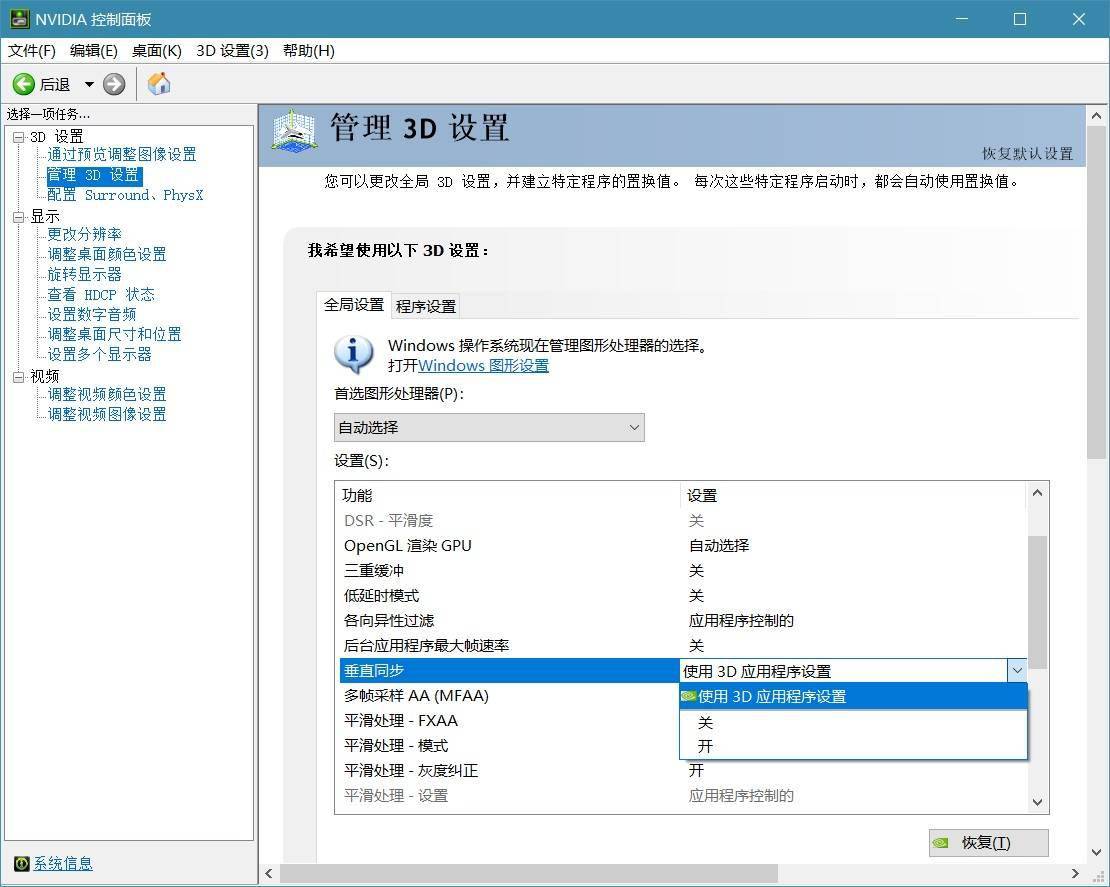1110x887 pixels.
Task: Open 调整桌面颜色设置 task
Action: tap(107, 254)
